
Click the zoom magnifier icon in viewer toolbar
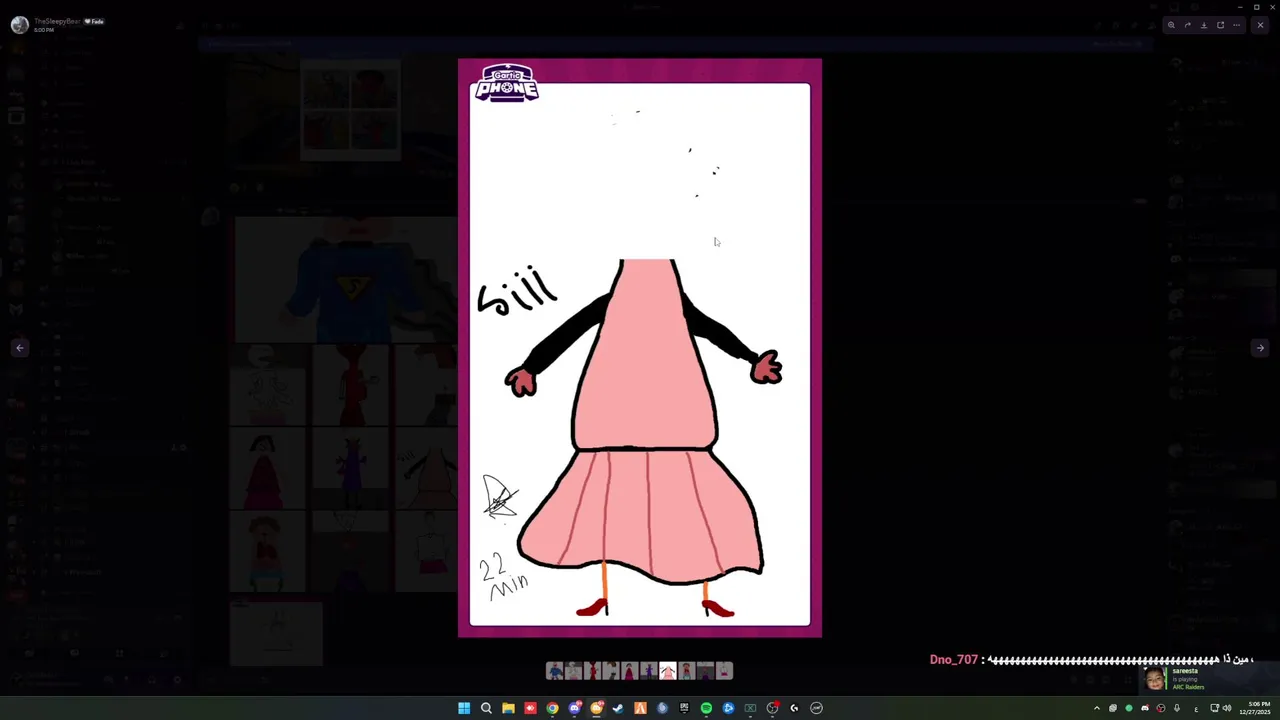point(1171,25)
